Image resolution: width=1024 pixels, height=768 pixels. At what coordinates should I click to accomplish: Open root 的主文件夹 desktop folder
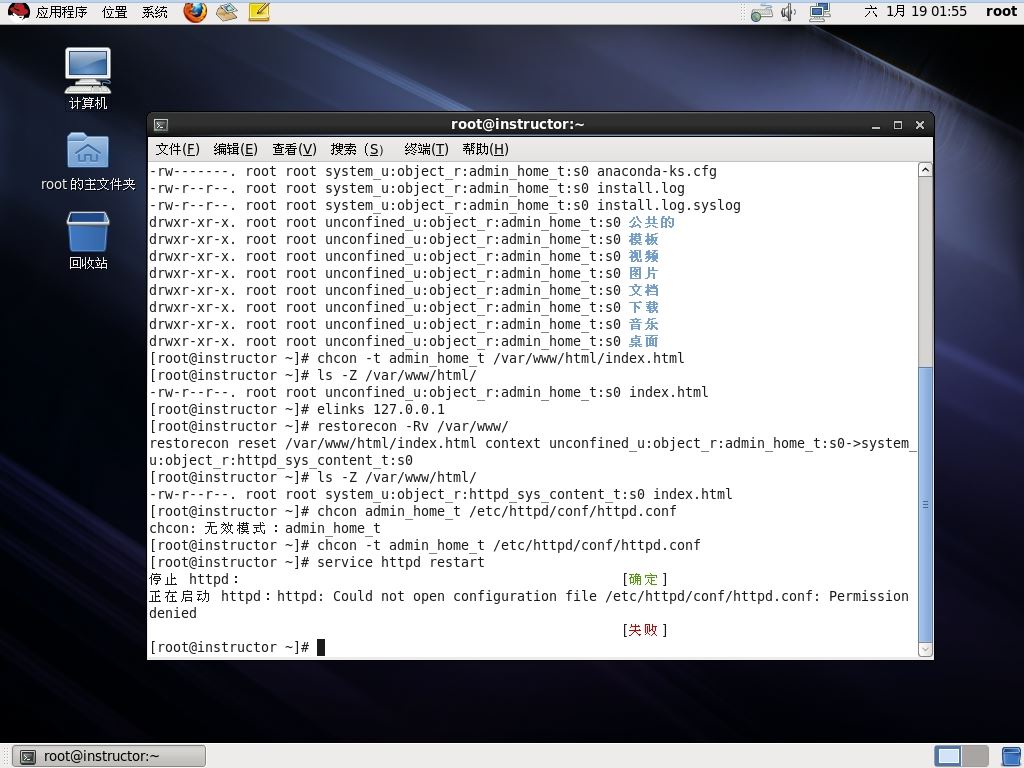click(88, 161)
